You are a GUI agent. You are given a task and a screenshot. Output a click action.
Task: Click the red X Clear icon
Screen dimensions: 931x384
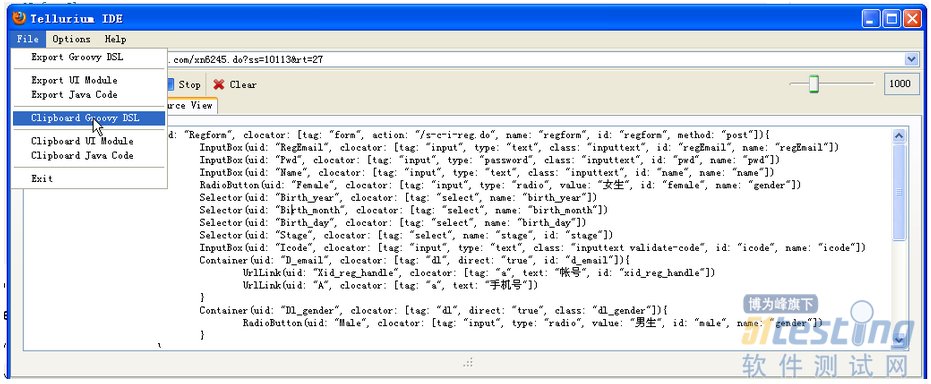click(219, 85)
